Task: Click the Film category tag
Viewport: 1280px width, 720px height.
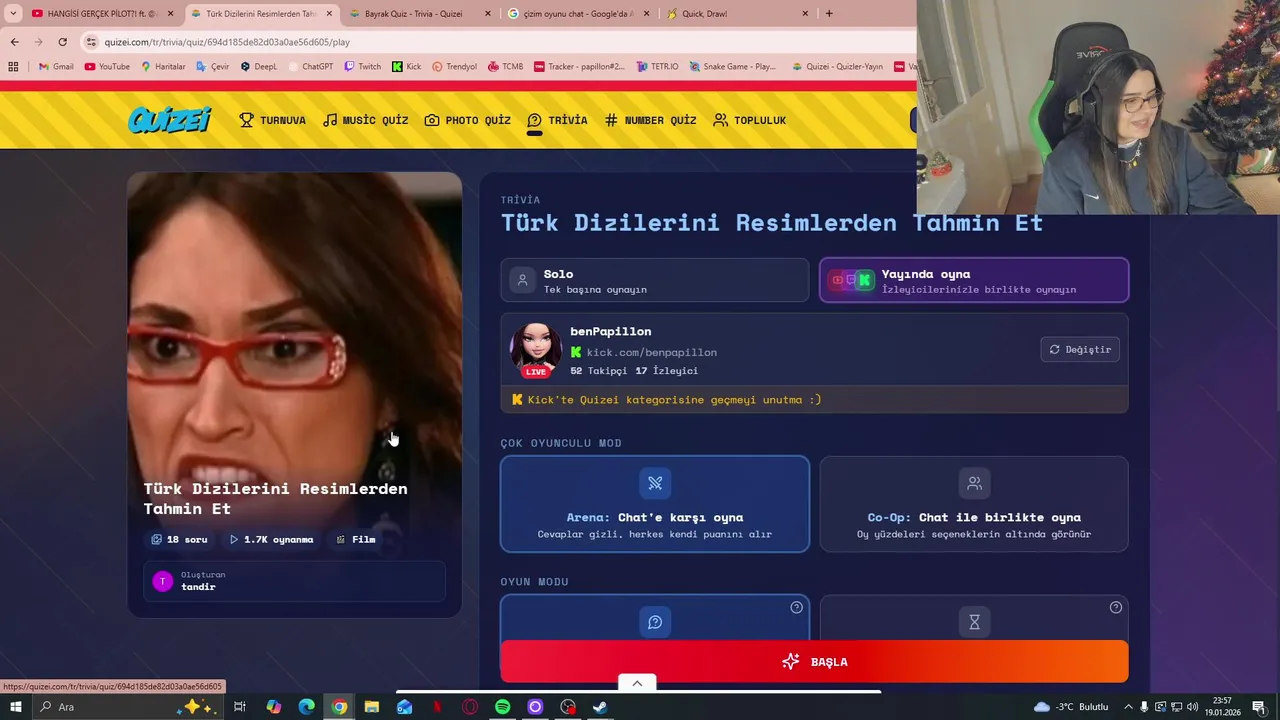Action: tap(356, 539)
